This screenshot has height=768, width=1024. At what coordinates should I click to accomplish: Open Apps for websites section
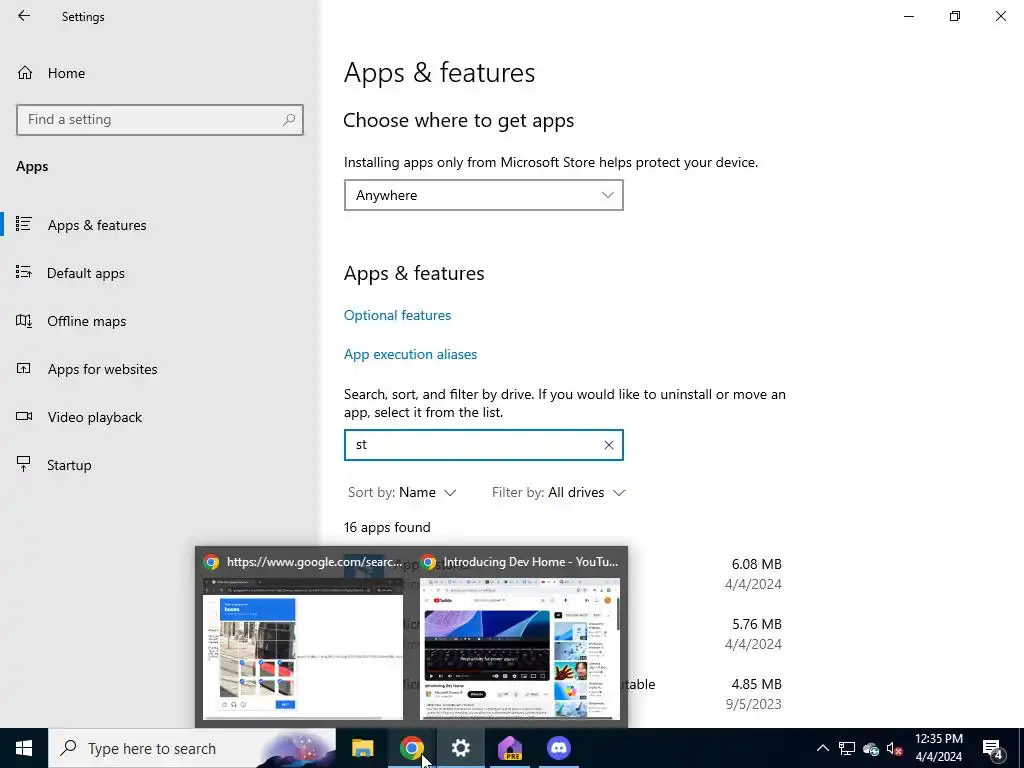click(102, 369)
